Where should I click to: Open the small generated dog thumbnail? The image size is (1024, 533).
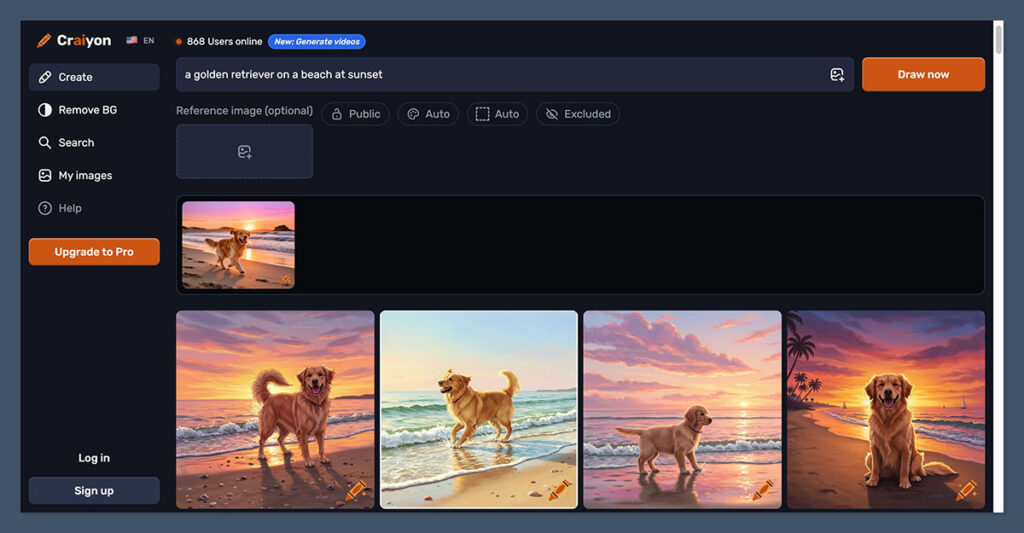pyautogui.click(x=238, y=245)
